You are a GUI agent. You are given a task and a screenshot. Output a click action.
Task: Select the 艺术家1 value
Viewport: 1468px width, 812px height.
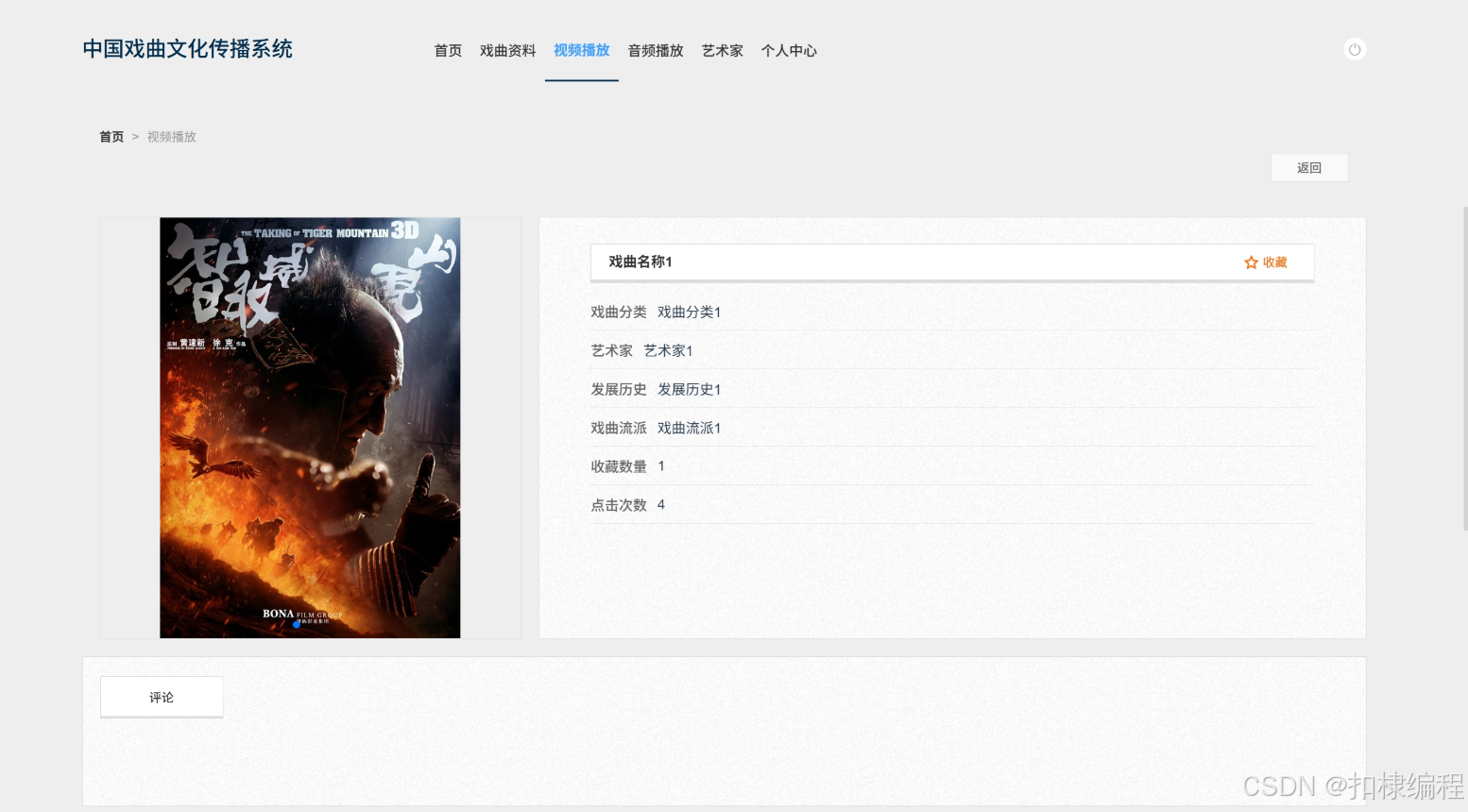(669, 351)
